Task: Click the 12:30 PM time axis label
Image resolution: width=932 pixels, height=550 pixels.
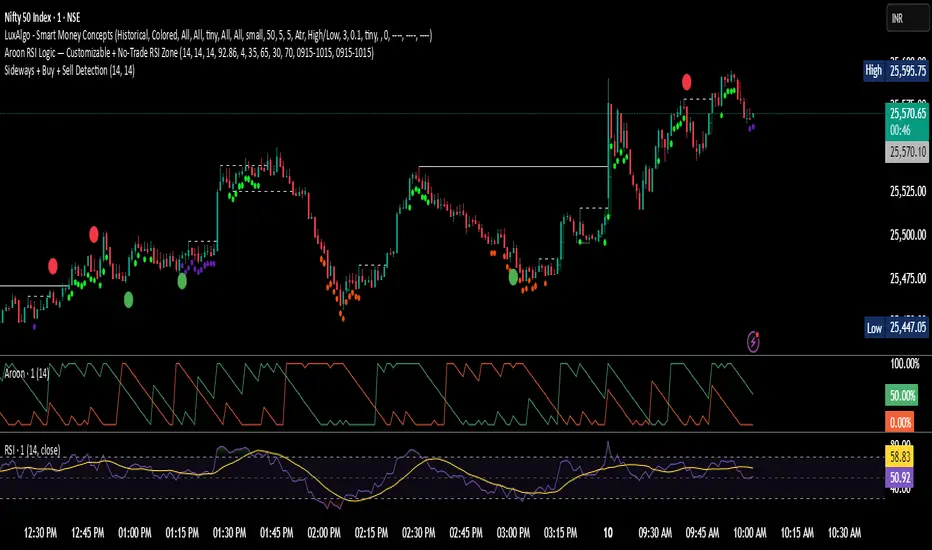Action: tap(40, 533)
